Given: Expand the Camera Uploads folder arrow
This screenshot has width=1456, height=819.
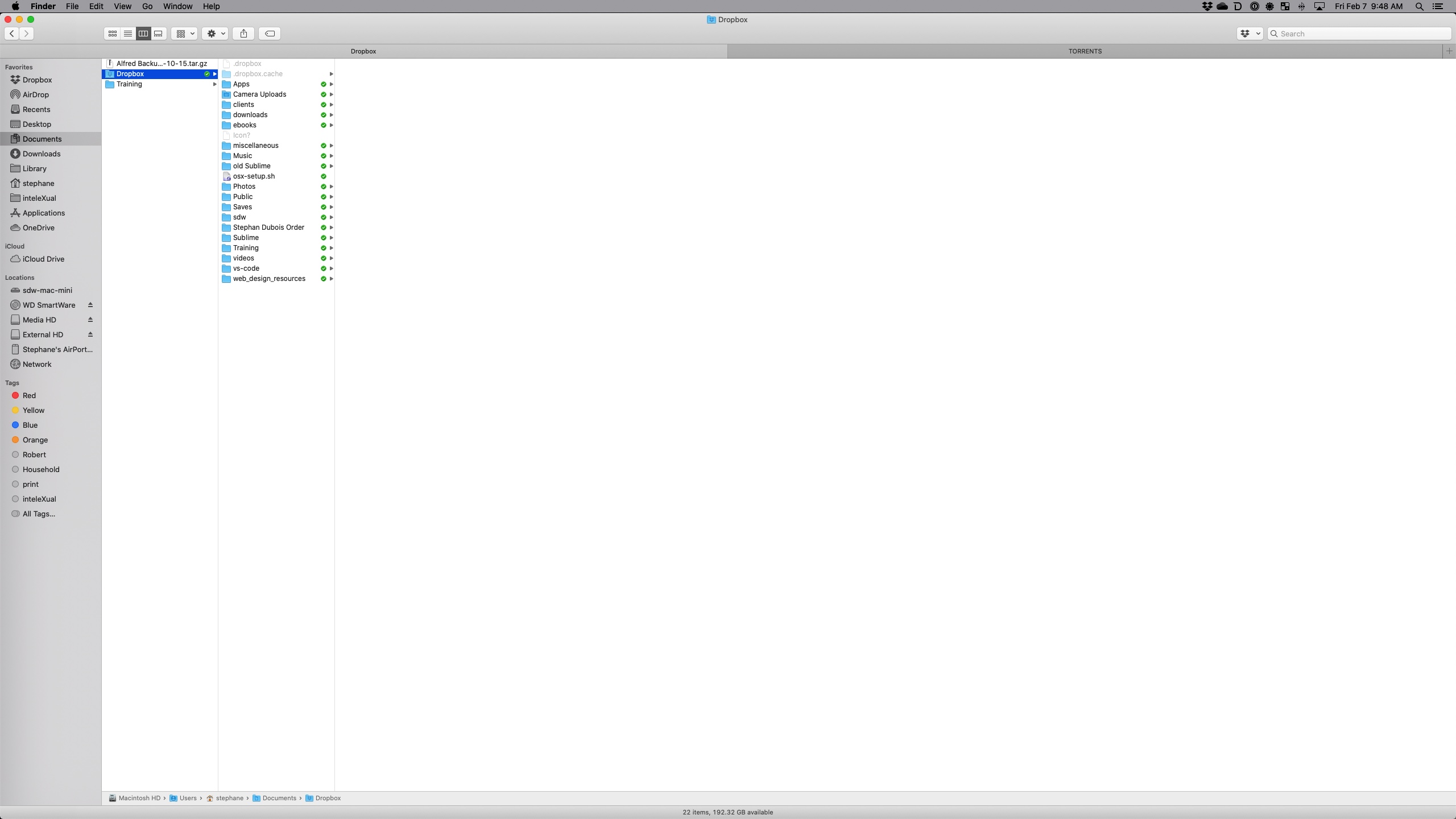Looking at the screenshot, I should click(x=331, y=94).
